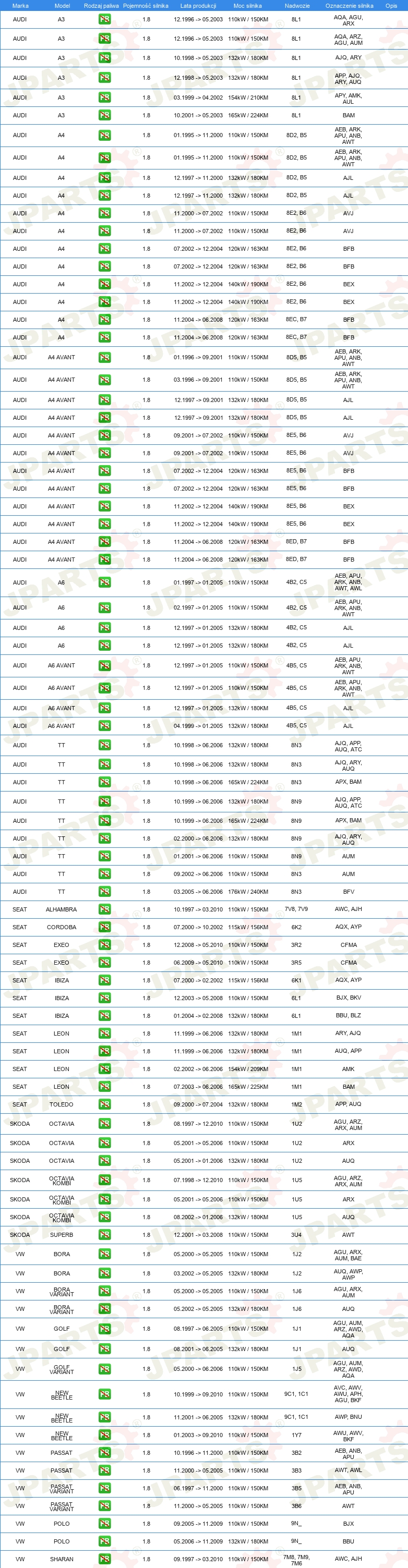This screenshot has height=1568, width=408.
Task: Click fuel icon in VW Polo BBU row
Action: [x=105, y=1541]
